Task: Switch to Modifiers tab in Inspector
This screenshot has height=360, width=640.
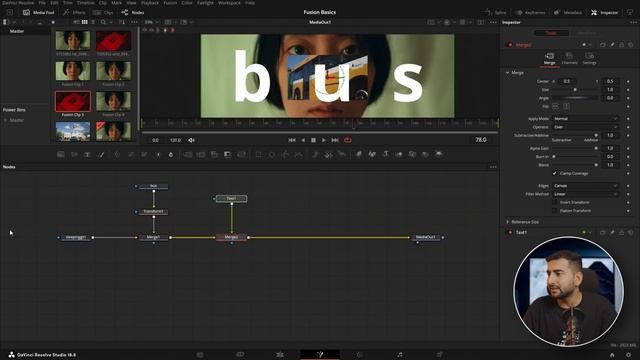Action: pos(587,33)
